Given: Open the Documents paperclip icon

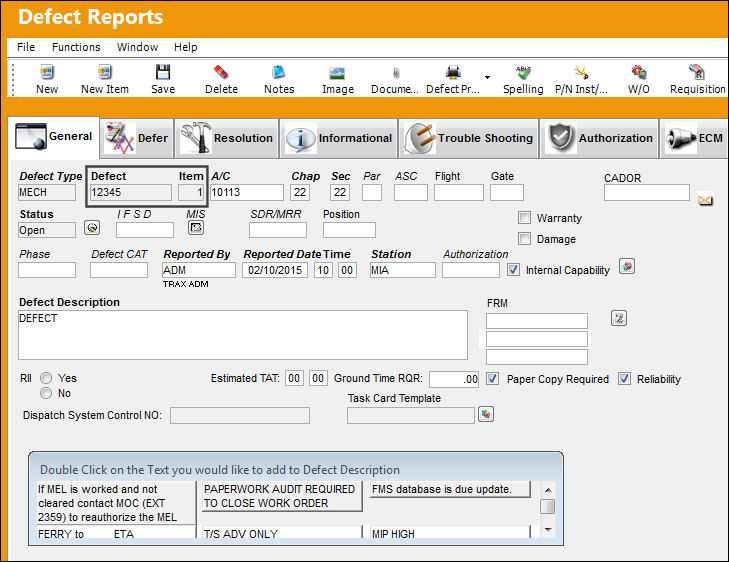Looking at the screenshot, I should pos(396,73).
